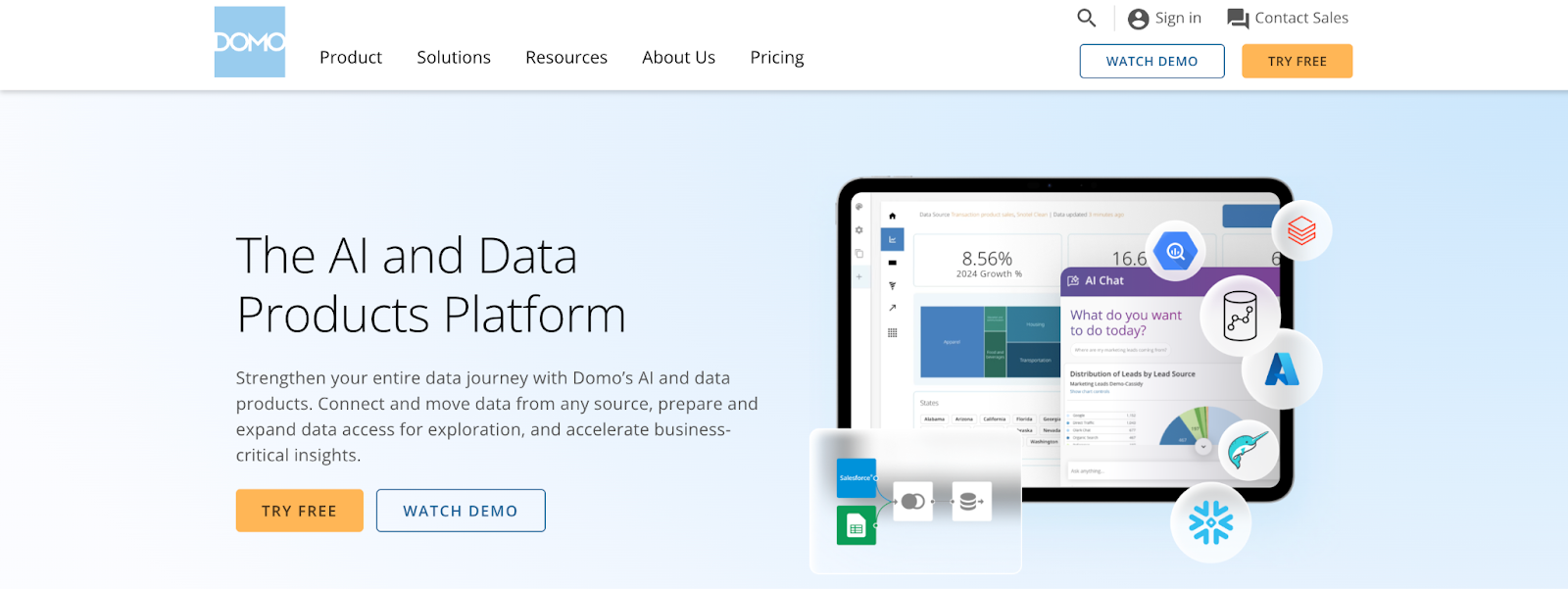Viewport: 1568px width, 589px height.
Task: Open the Resources menu
Action: 566,58
